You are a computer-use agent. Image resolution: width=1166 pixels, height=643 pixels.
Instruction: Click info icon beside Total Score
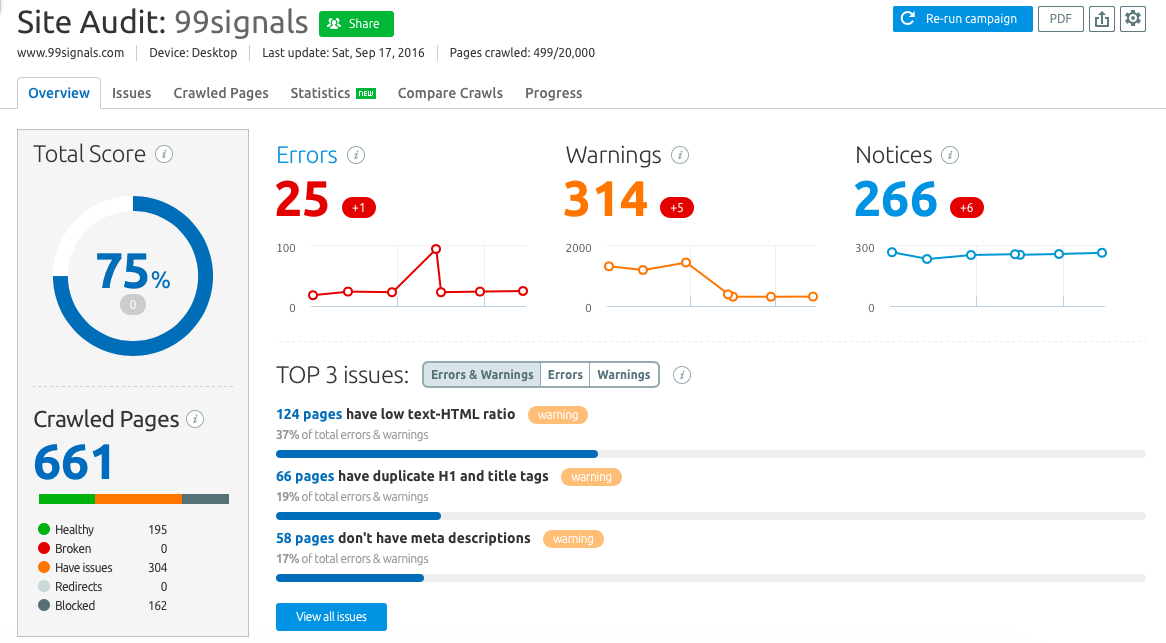pyautogui.click(x=165, y=154)
